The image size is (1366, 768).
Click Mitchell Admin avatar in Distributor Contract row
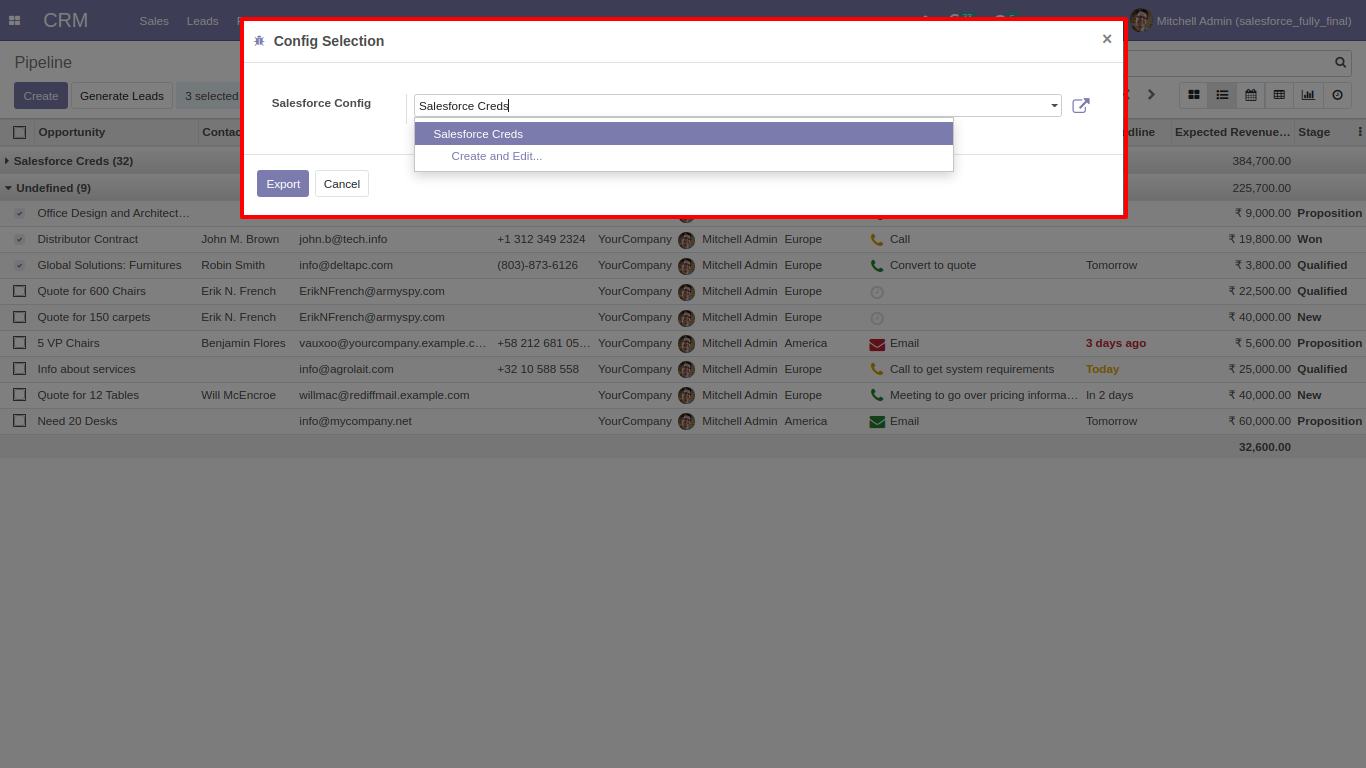(686, 240)
